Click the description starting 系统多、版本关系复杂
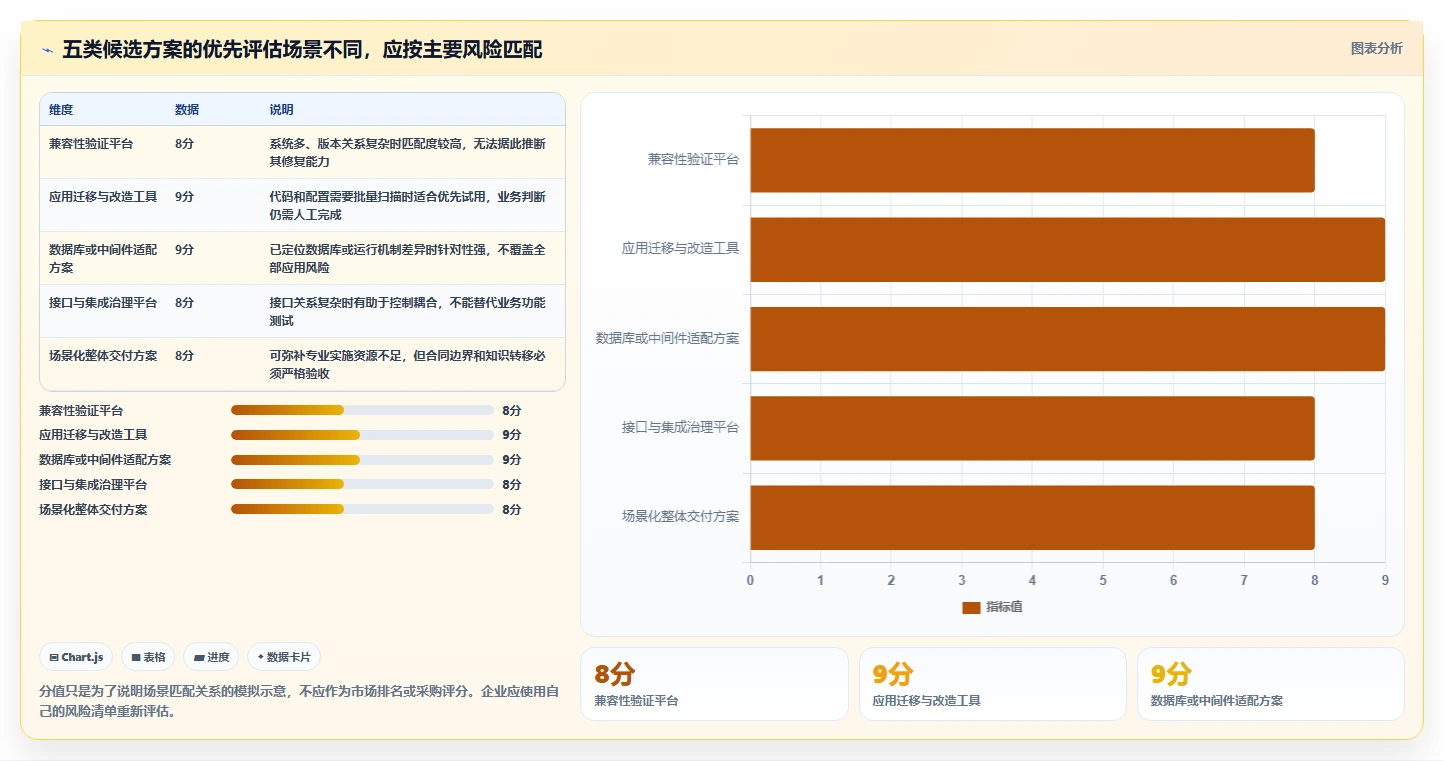 (x=408, y=153)
